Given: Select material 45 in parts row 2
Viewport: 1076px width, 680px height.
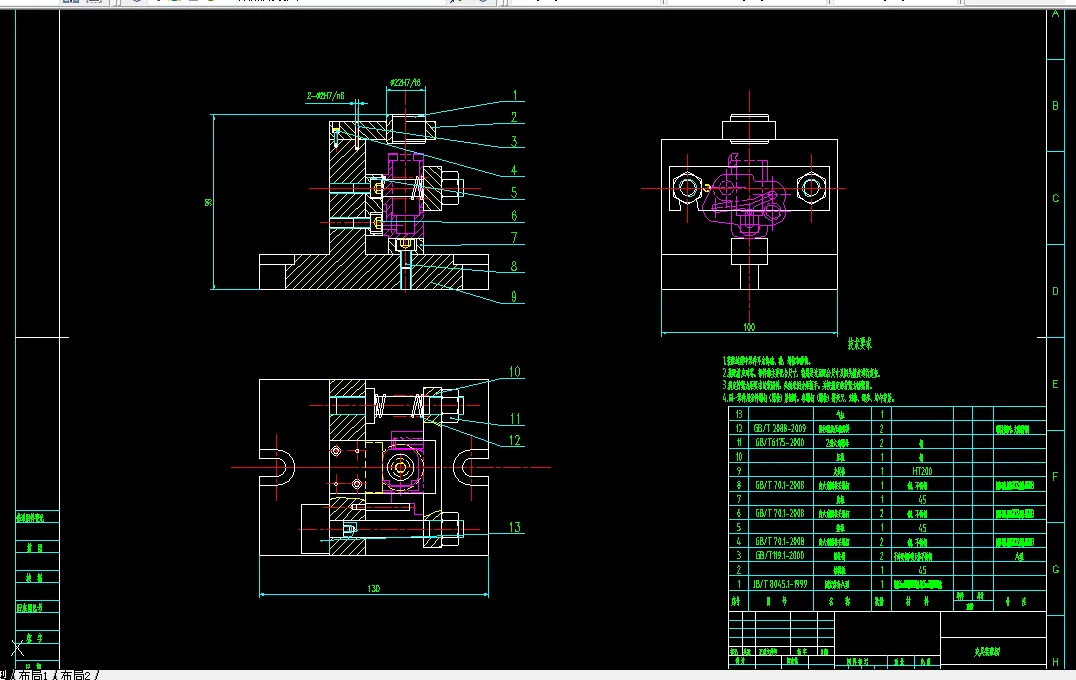Looking at the screenshot, I should click(922, 570).
